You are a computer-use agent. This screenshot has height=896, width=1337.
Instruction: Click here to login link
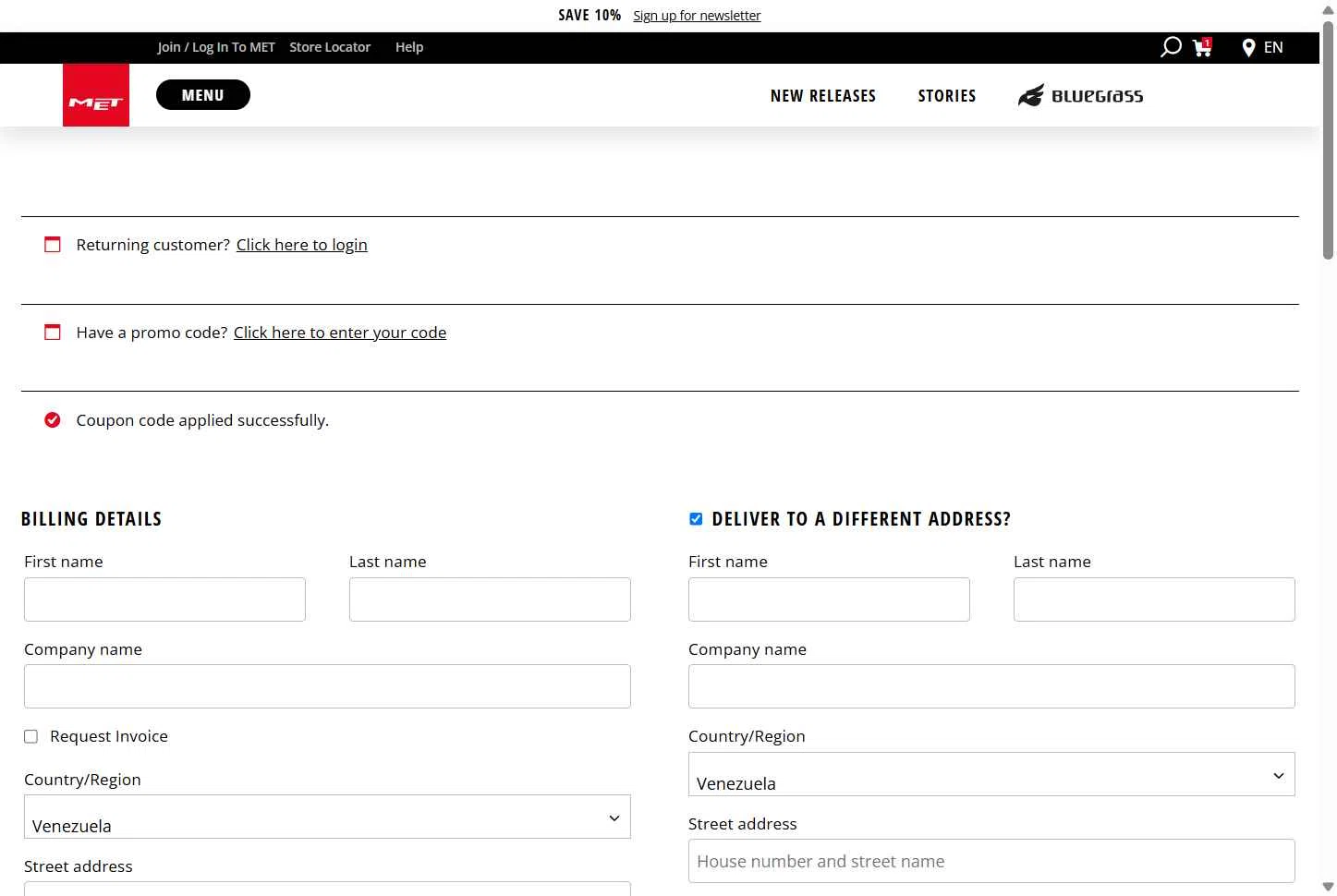click(x=302, y=245)
